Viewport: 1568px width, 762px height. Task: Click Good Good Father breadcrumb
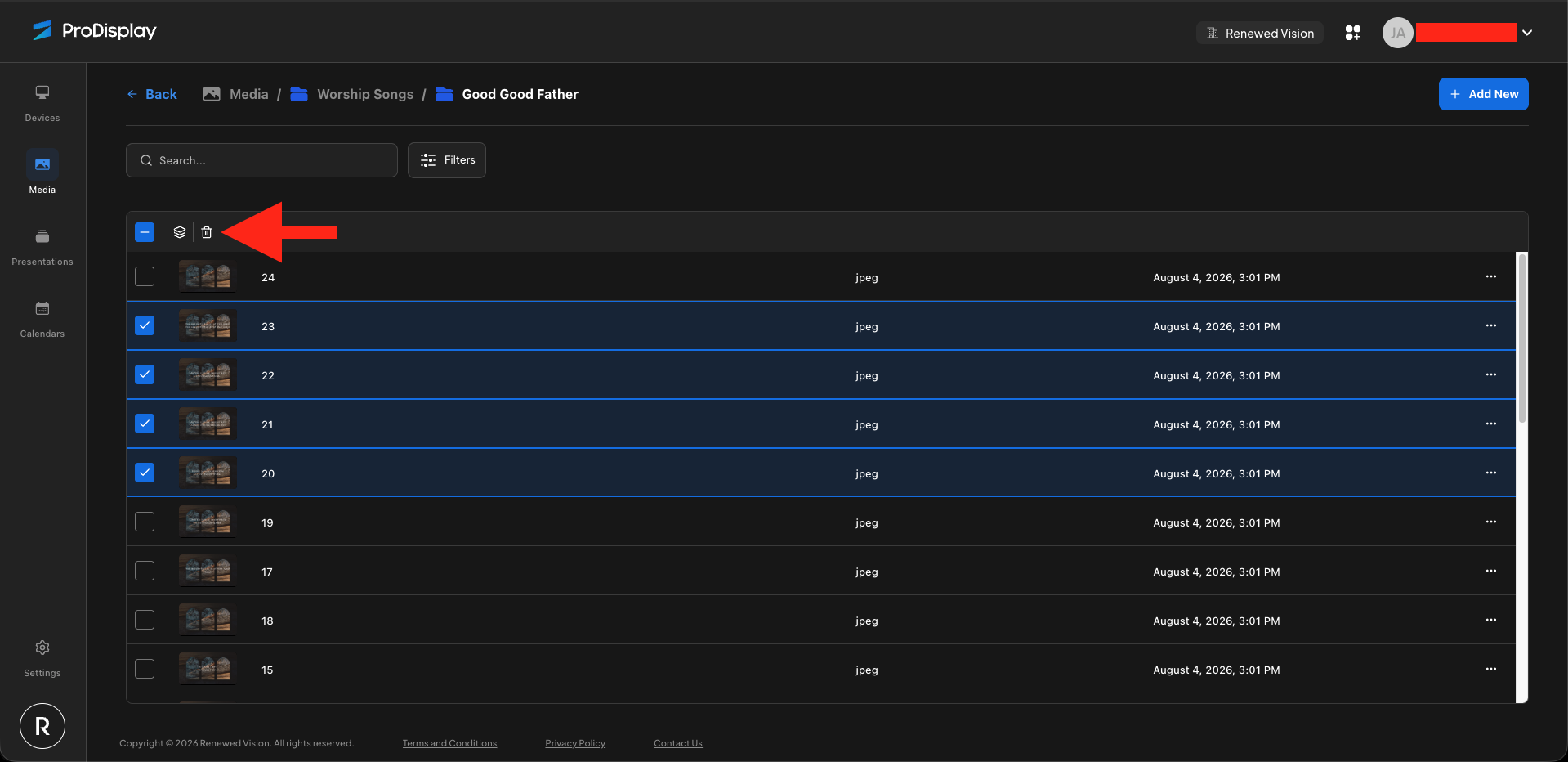(507, 94)
